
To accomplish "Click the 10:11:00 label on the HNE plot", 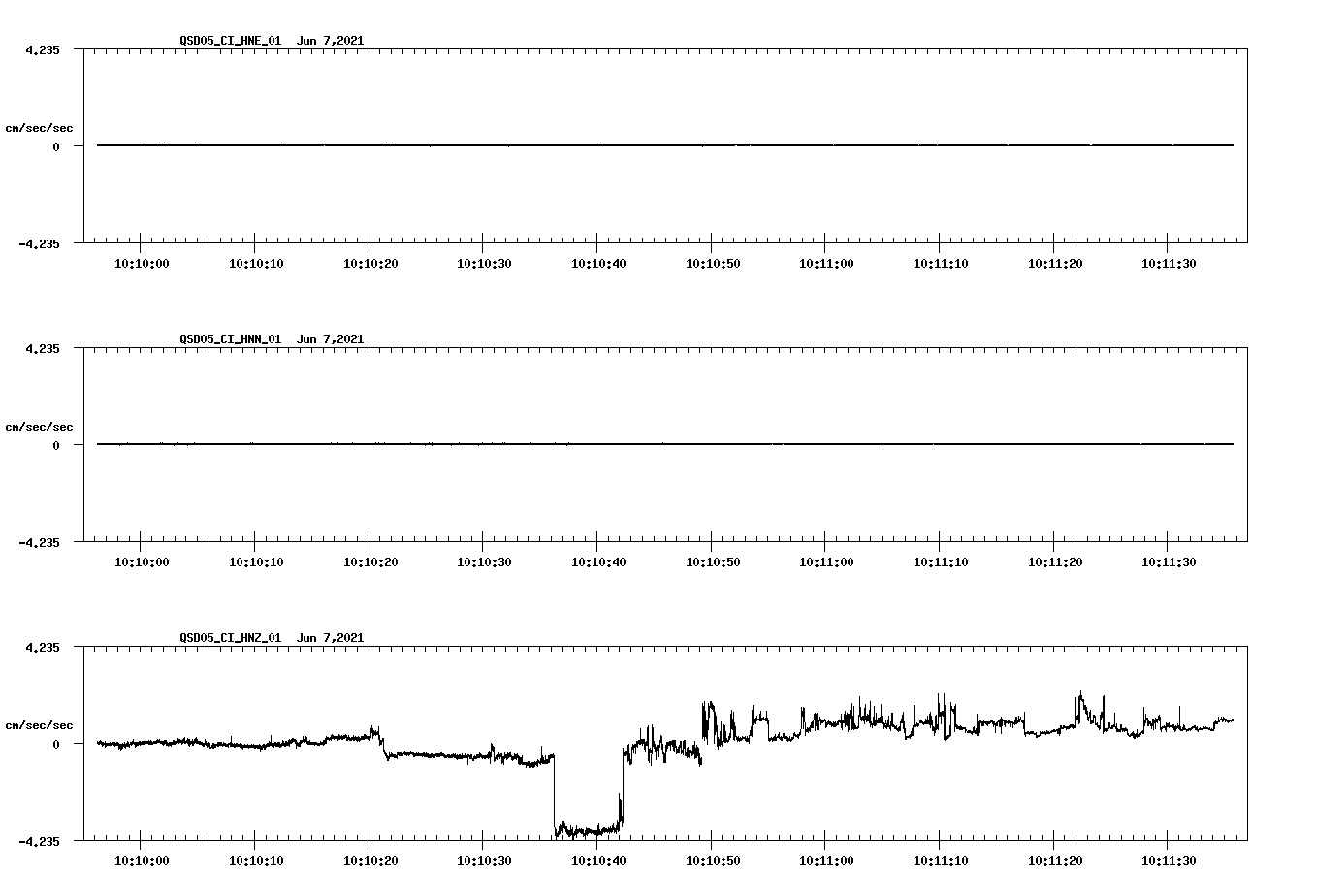I will pos(826,264).
